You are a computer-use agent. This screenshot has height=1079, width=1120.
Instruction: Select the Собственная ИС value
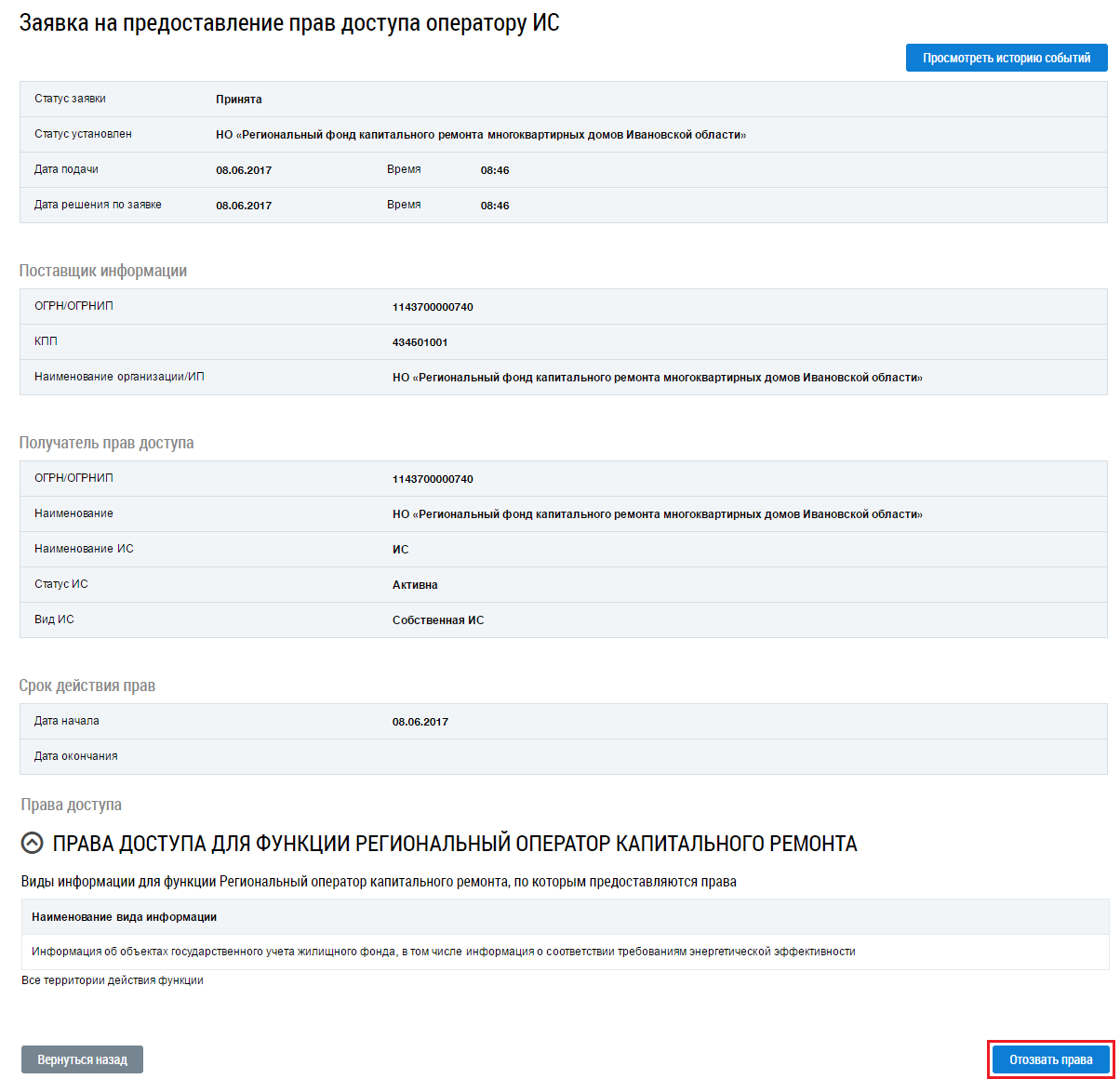(438, 620)
